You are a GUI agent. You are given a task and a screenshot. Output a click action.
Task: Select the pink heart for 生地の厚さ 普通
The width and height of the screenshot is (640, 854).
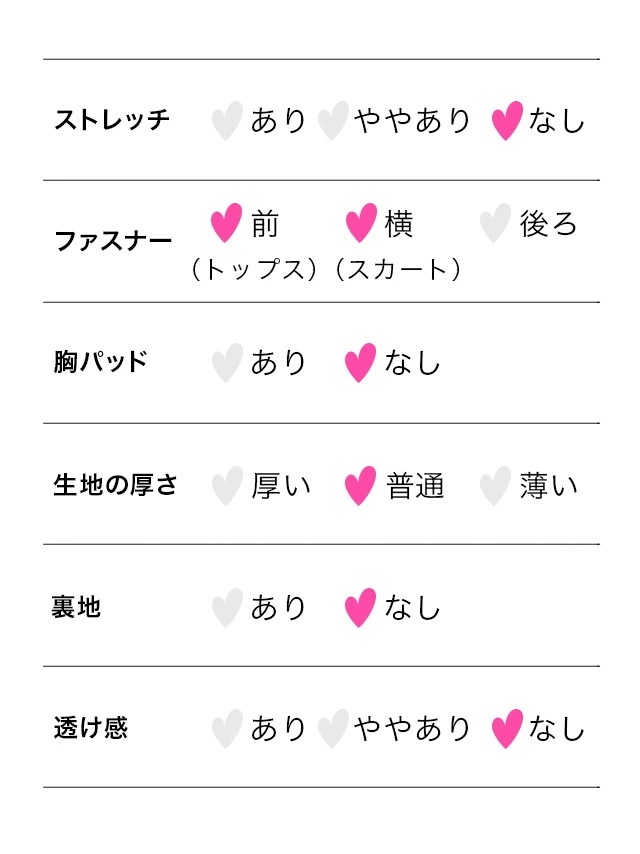360,486
